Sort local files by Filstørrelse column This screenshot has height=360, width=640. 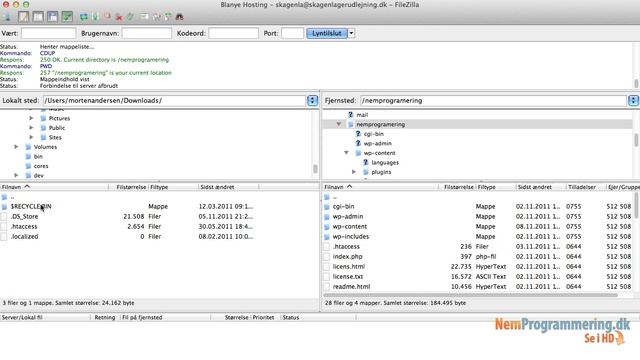pos(128,187)
